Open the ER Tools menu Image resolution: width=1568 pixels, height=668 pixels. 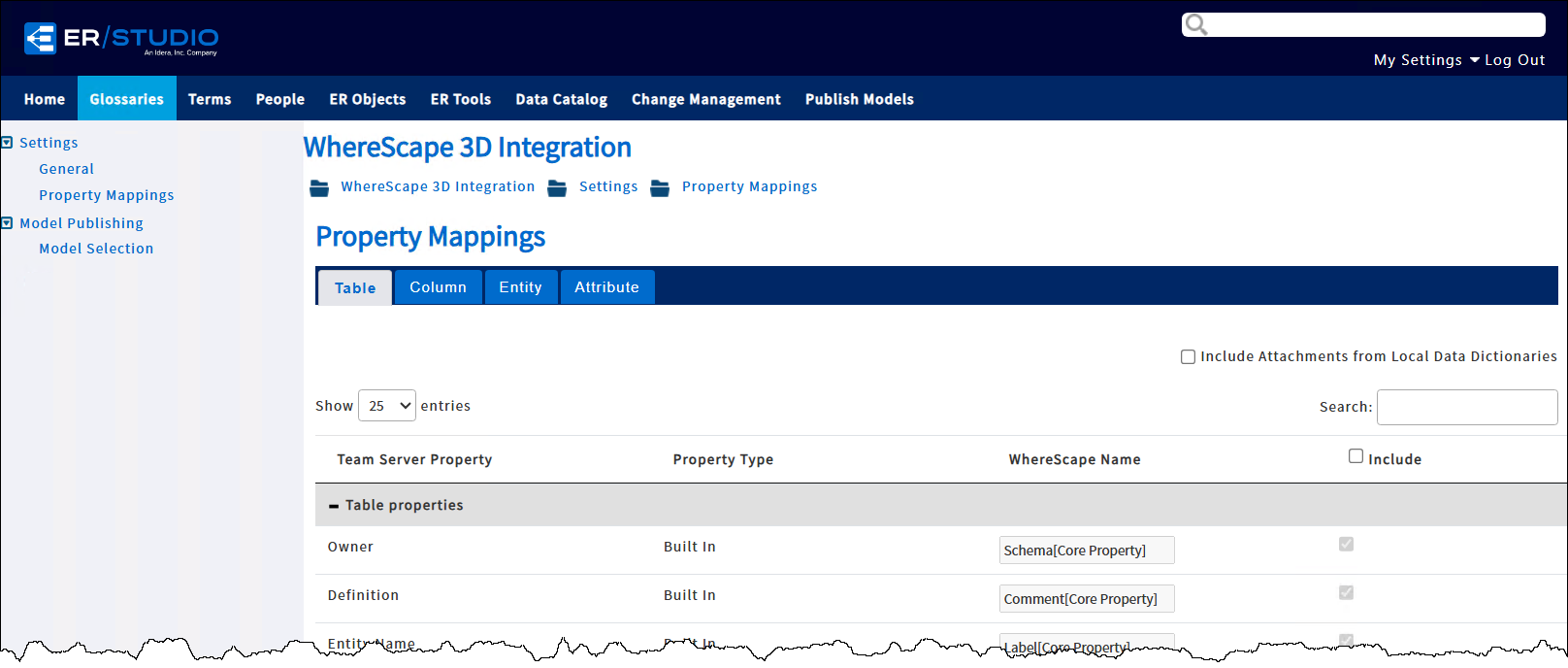point(461,99)
